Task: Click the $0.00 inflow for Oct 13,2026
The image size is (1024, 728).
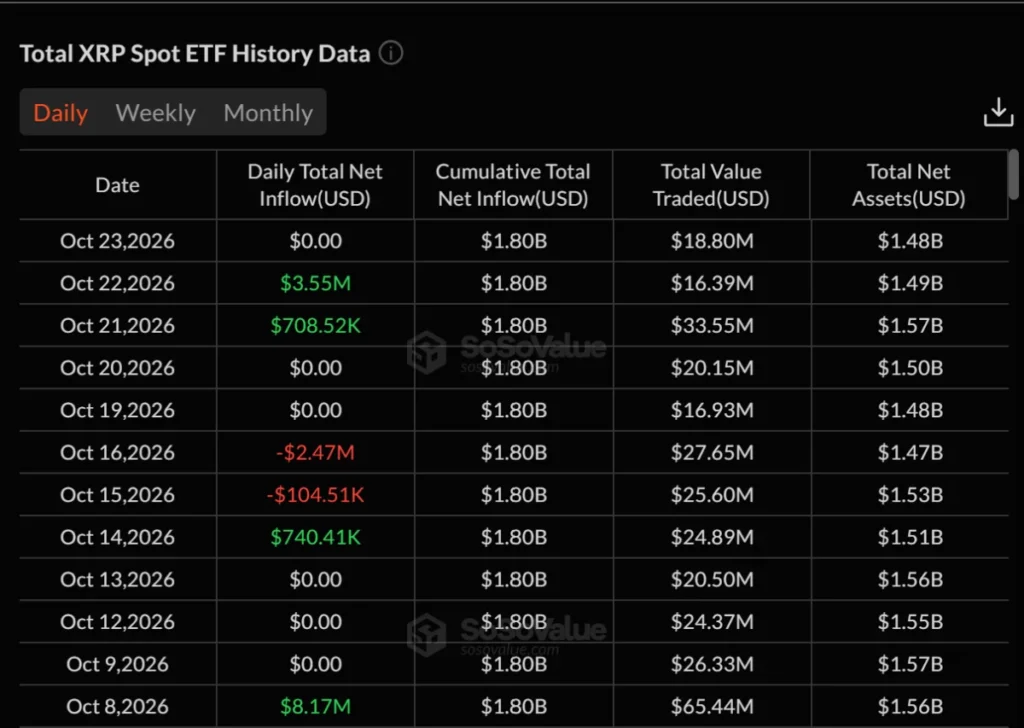Action: point(315,580)
